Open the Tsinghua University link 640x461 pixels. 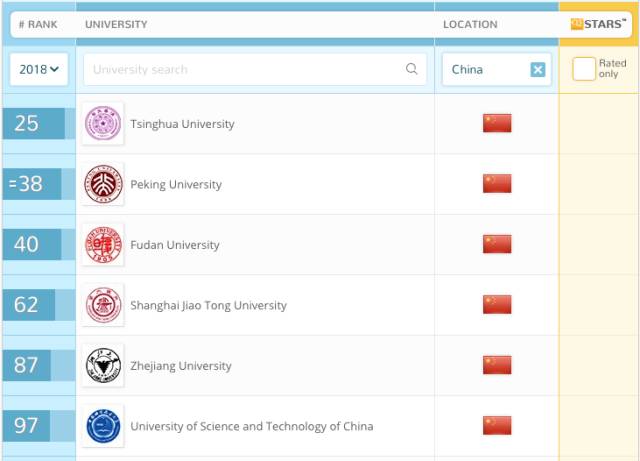click(x=182, y=124)
